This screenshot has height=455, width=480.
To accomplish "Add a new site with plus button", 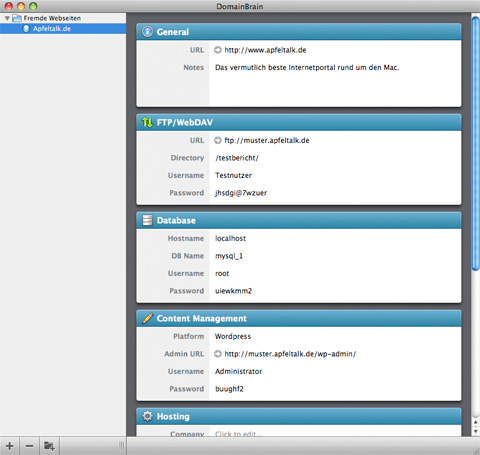I will point(10,446).
